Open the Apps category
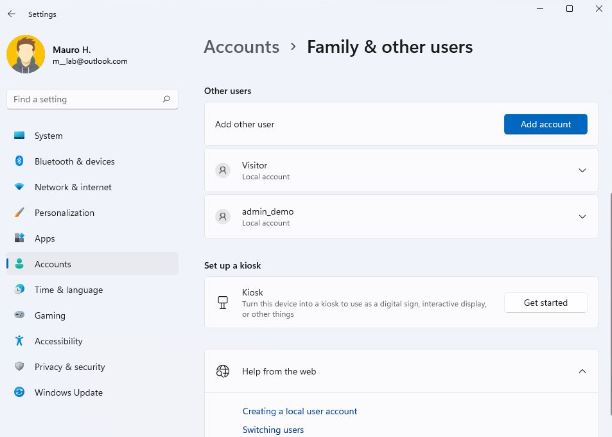 93,239
